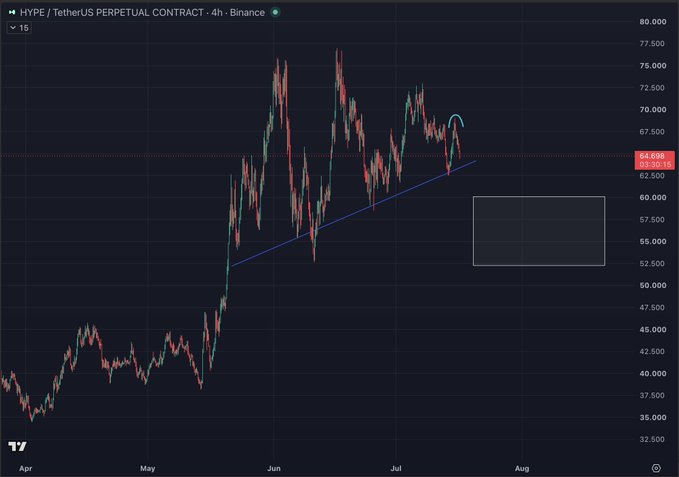Click the Aug label on time axis

[522, 468]
